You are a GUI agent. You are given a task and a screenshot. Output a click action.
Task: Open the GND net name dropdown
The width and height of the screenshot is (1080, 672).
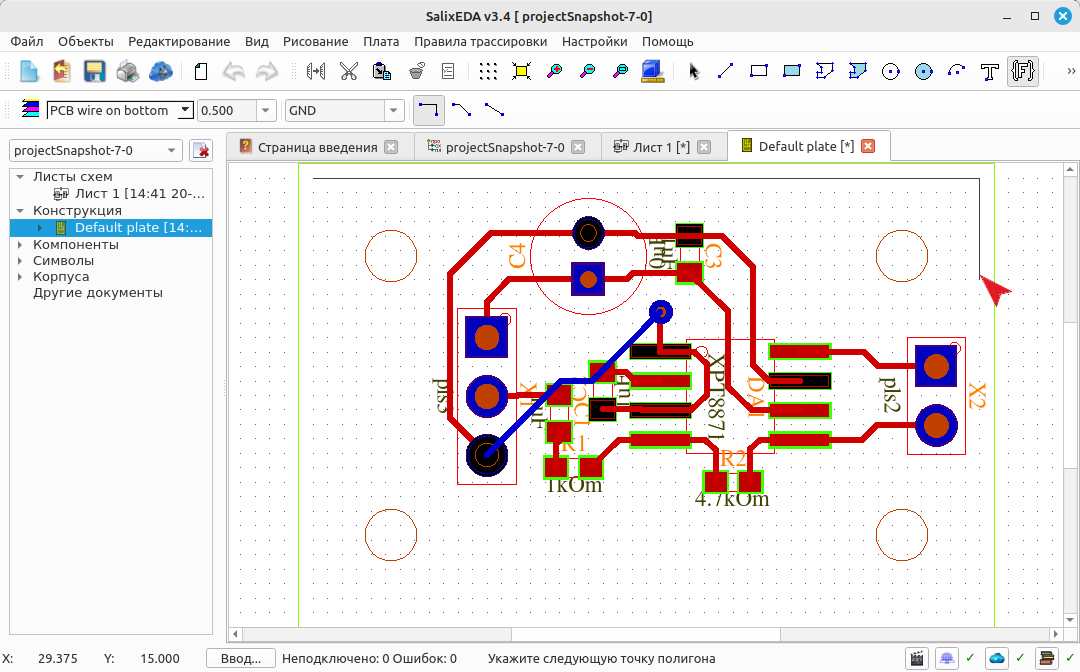(x=393, y=110)
